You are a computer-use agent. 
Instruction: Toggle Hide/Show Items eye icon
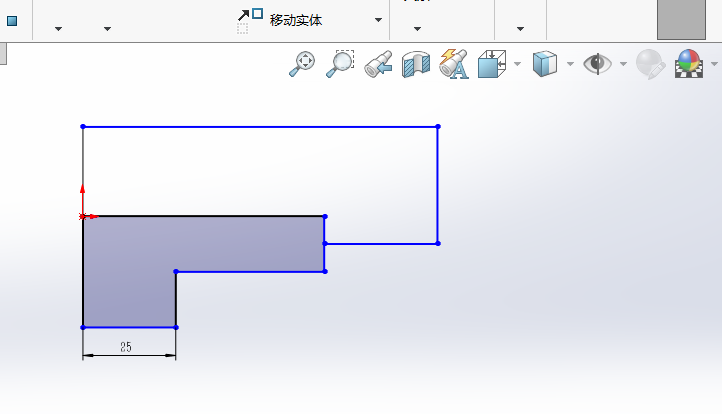click(x=597, y=64)
